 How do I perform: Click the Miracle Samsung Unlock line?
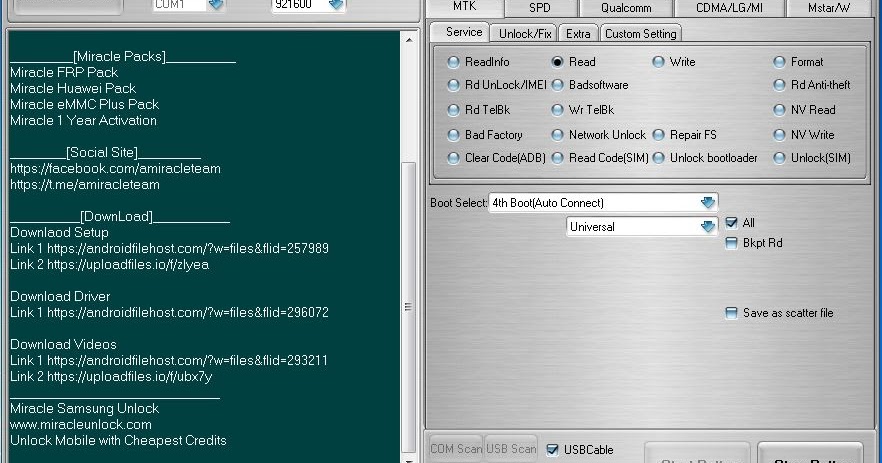[x=84, y=408]
